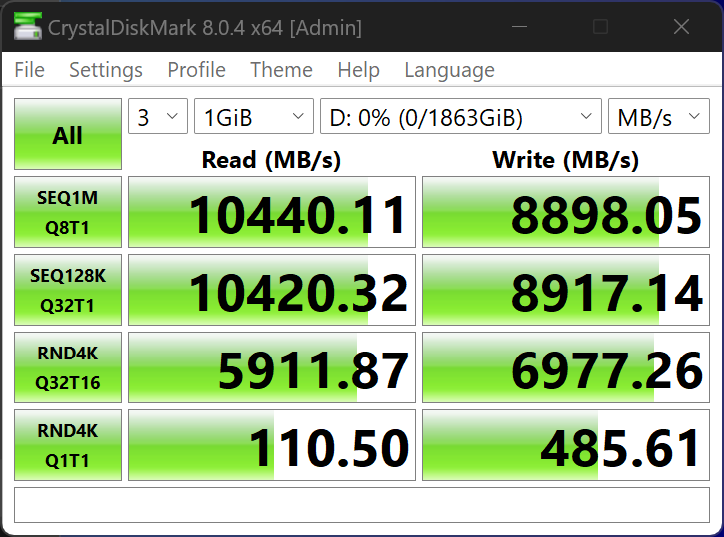Click the SEQ1M write value 8898.05

click(566, 212)
